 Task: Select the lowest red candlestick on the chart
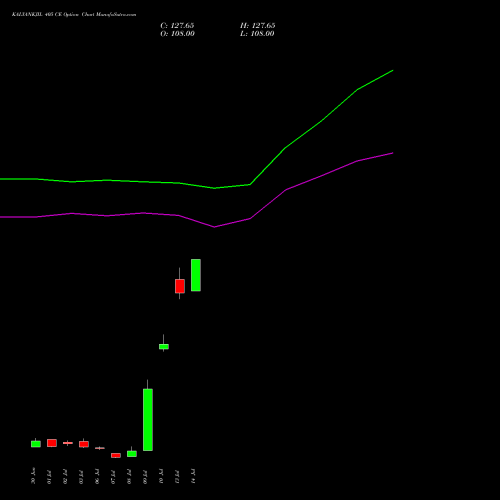(x=116, y=455)
